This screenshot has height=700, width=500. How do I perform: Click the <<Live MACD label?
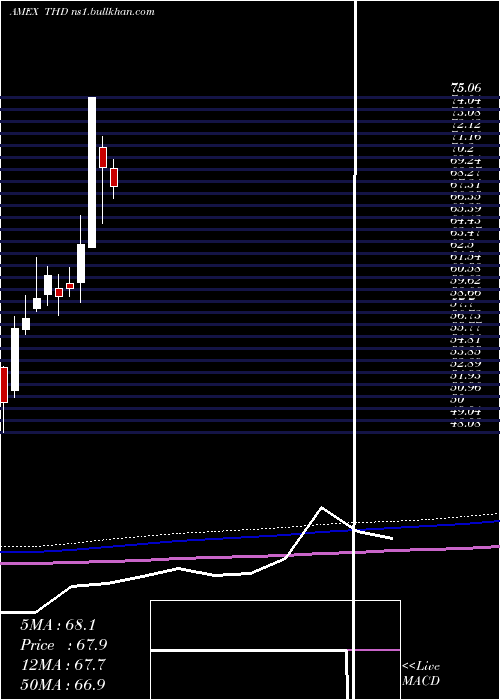point(421,673)
